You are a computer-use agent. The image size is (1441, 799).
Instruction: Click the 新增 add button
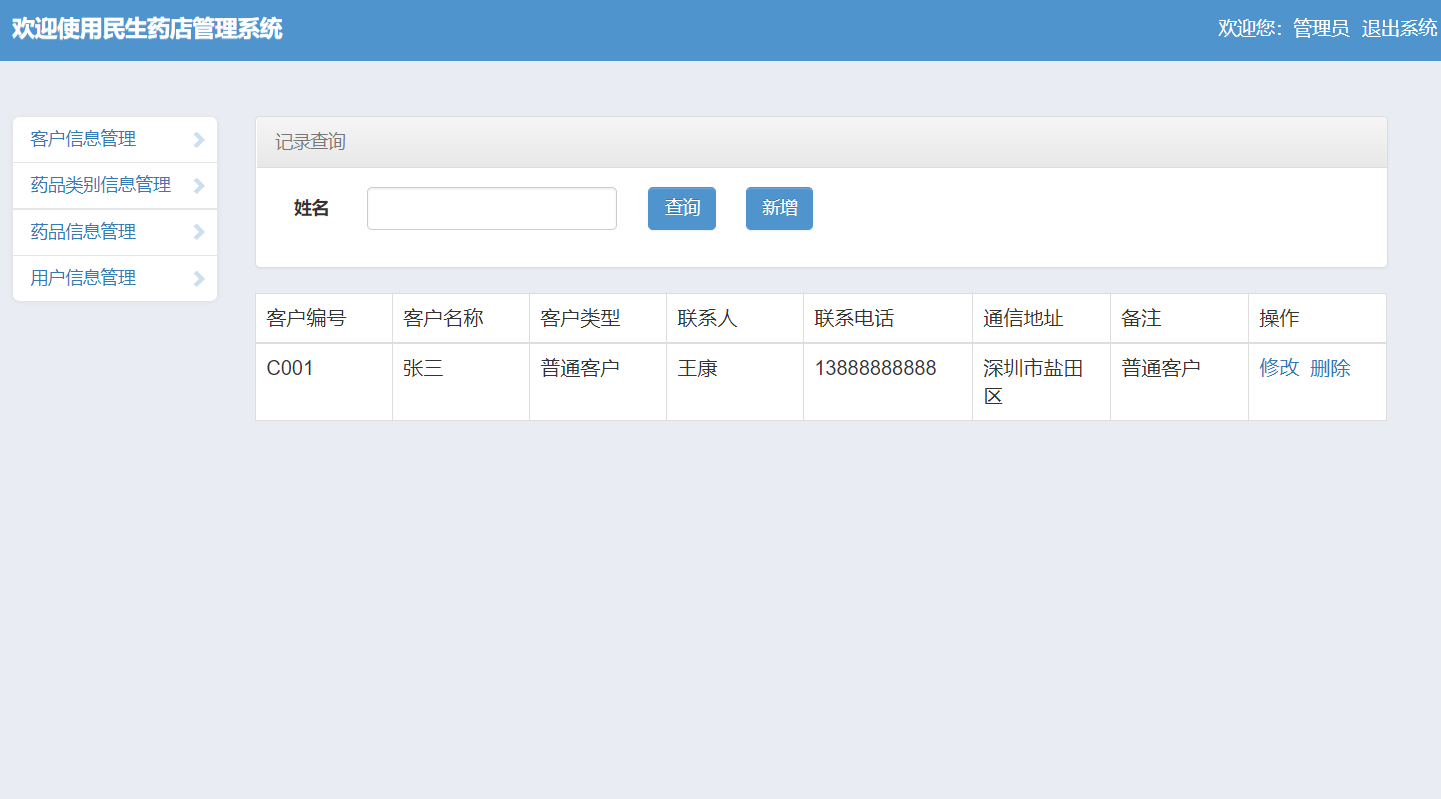click(x=779, y=208)
